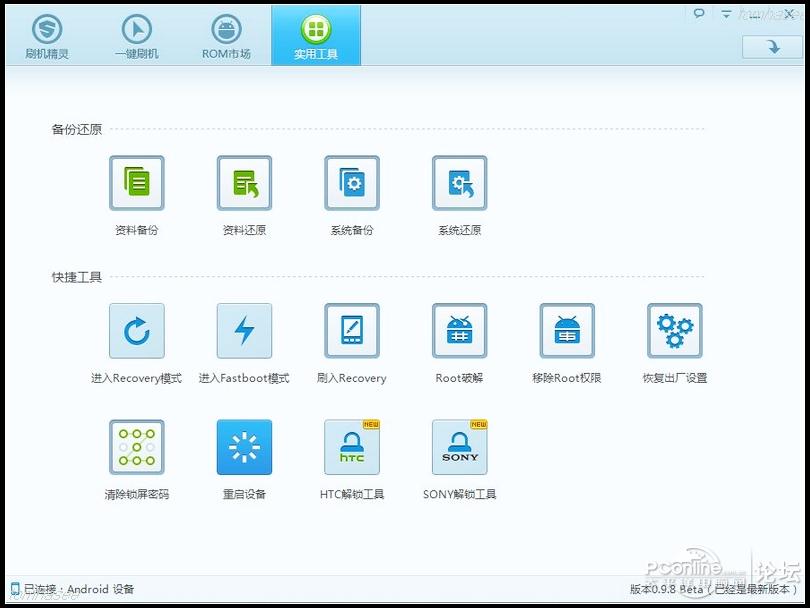810x608 pixels.
Task: Open the ROM市场 tab
Action: [x=226, y=36]
